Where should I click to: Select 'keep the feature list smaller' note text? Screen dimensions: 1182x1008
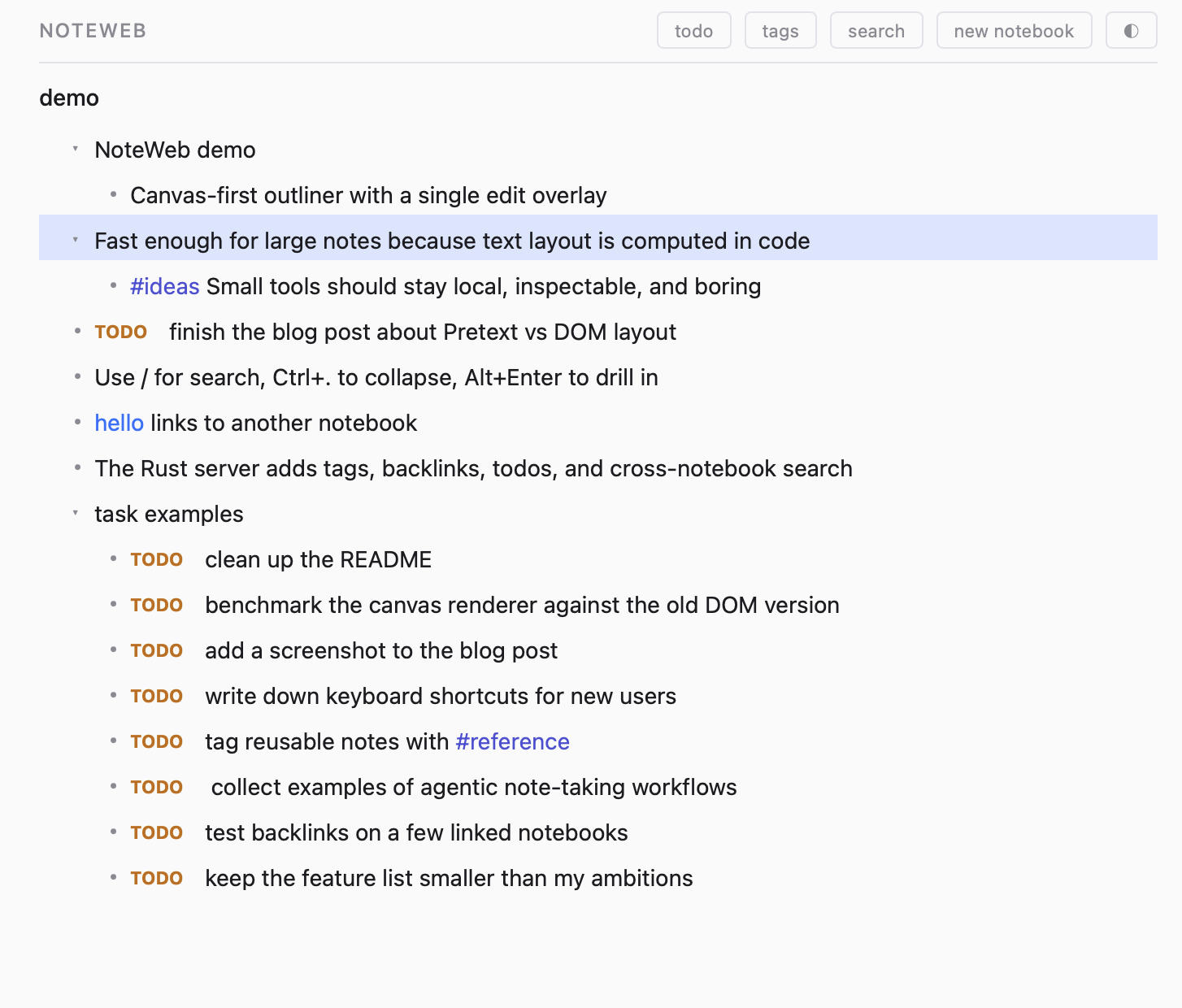coord(449,878)
